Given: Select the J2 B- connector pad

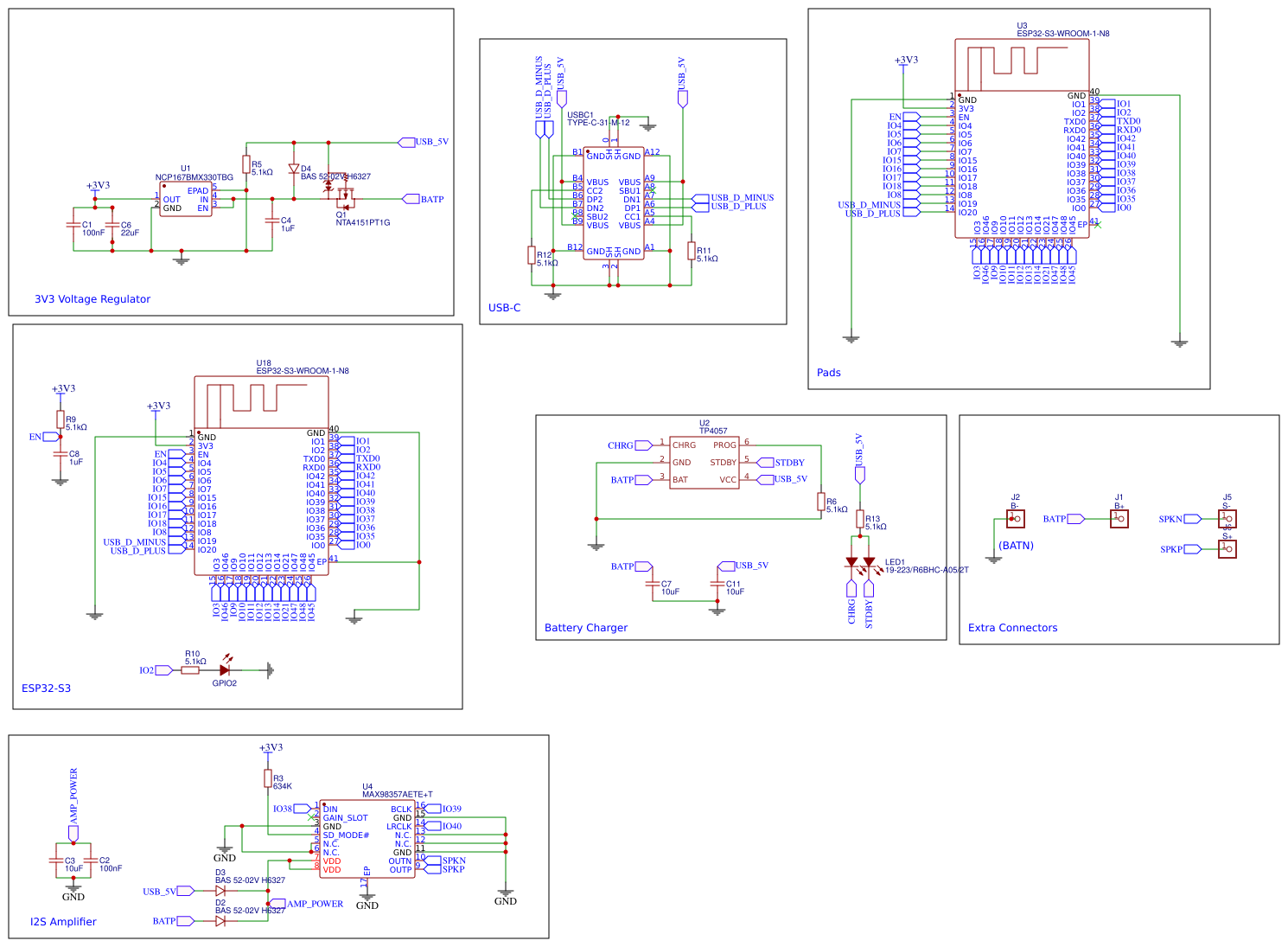Looking at the screenshot, I should pos(1016,519).
